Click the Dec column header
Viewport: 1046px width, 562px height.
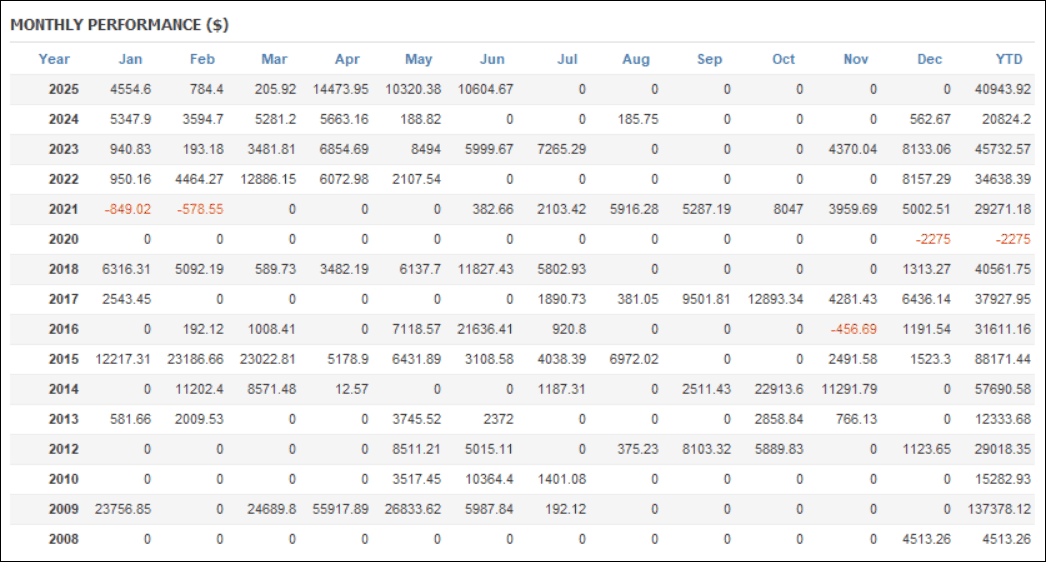tap(929, 59)
